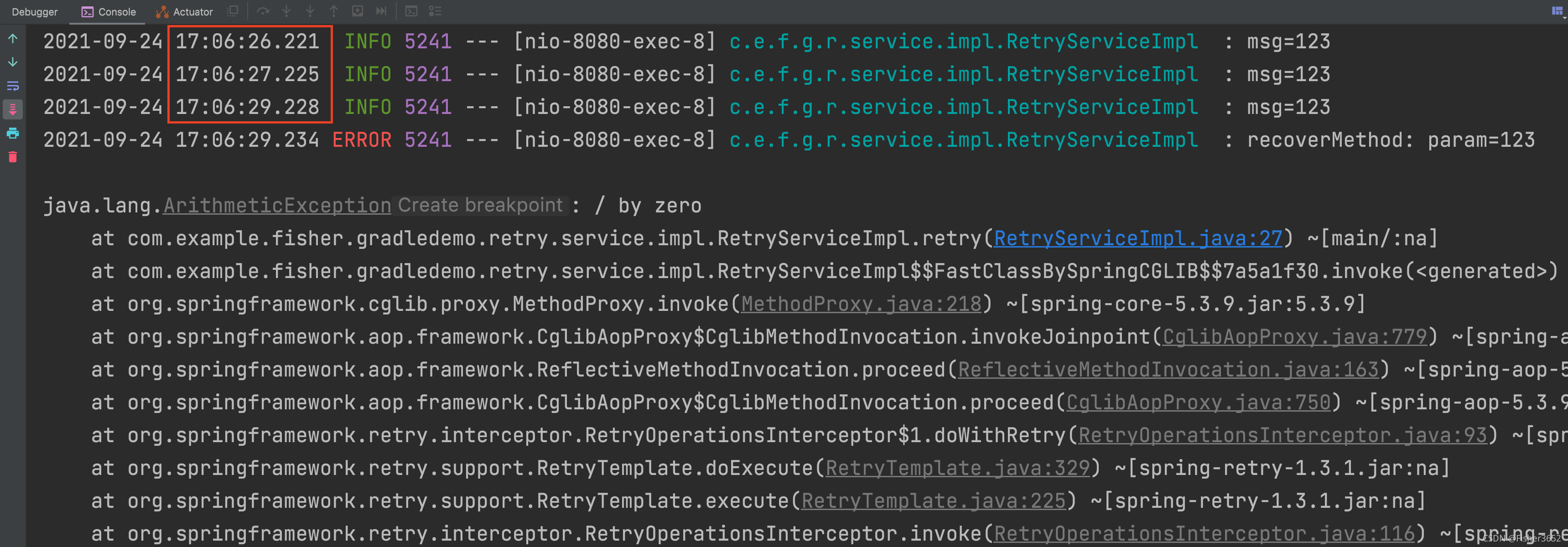Click the ArithmeticException link
The image size is (1568, 547).
277,206
